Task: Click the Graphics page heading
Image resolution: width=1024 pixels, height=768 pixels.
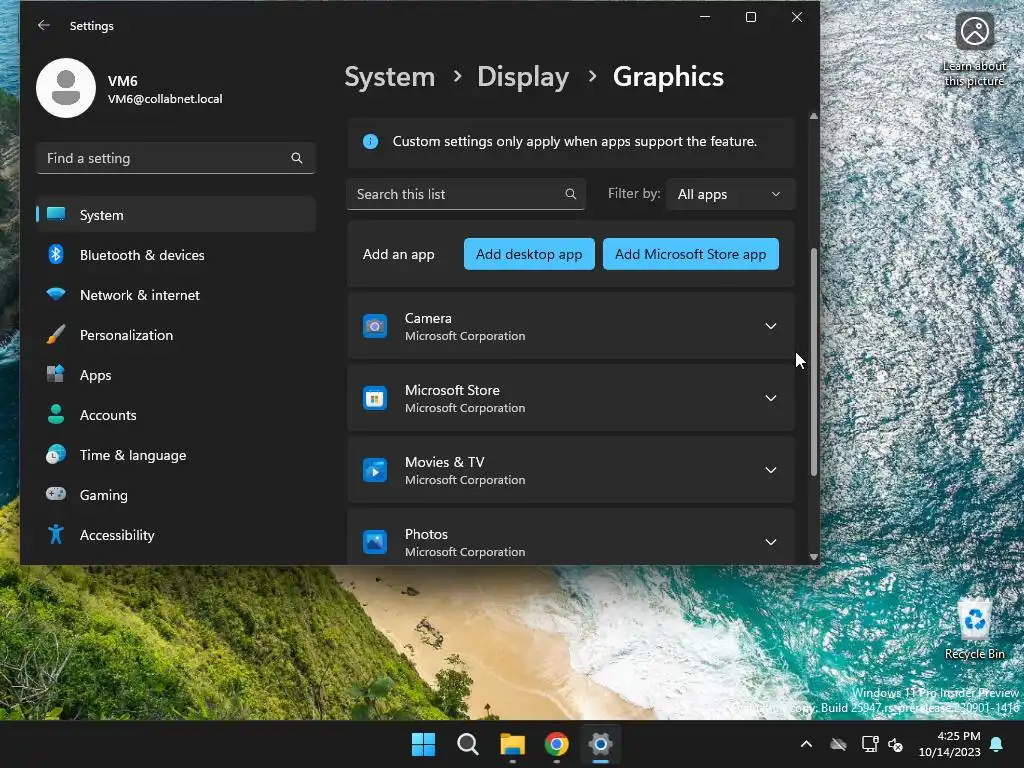Action: [667, 77]
